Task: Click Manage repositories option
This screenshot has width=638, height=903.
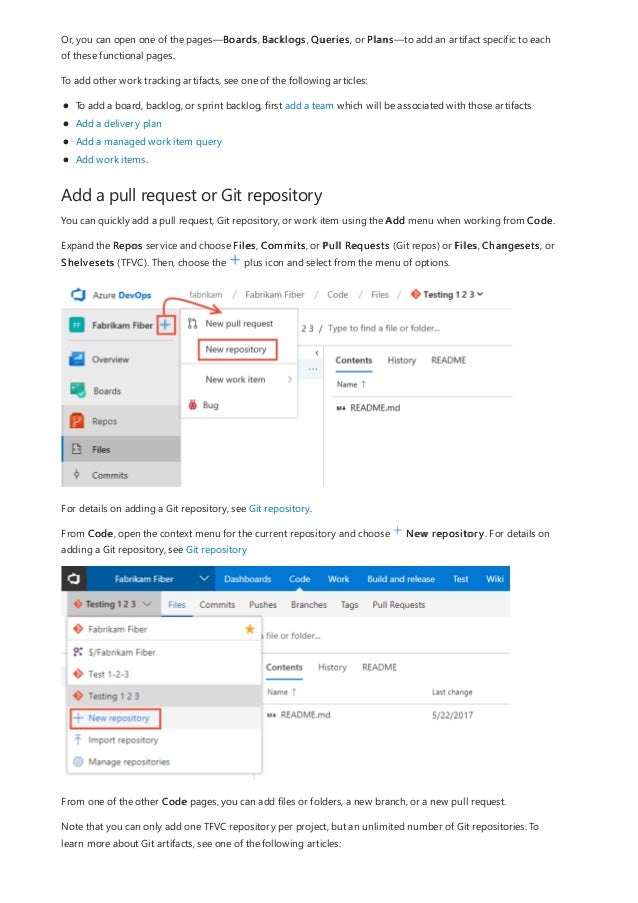Action: [x=129, y=761]
